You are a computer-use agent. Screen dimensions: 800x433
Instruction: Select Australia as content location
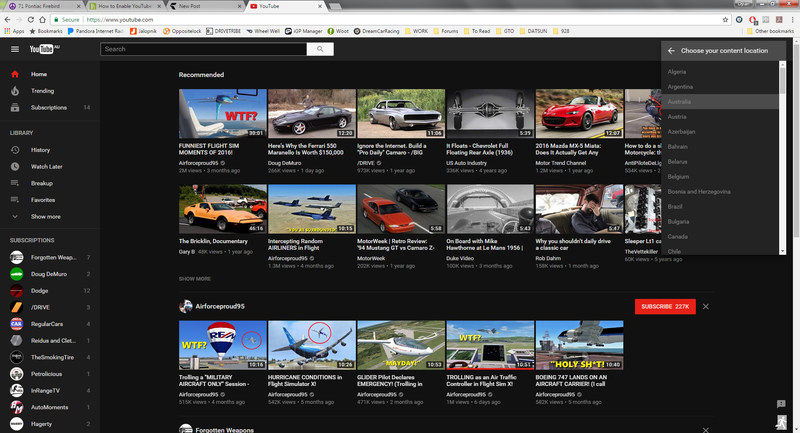[x=720, y=101]
